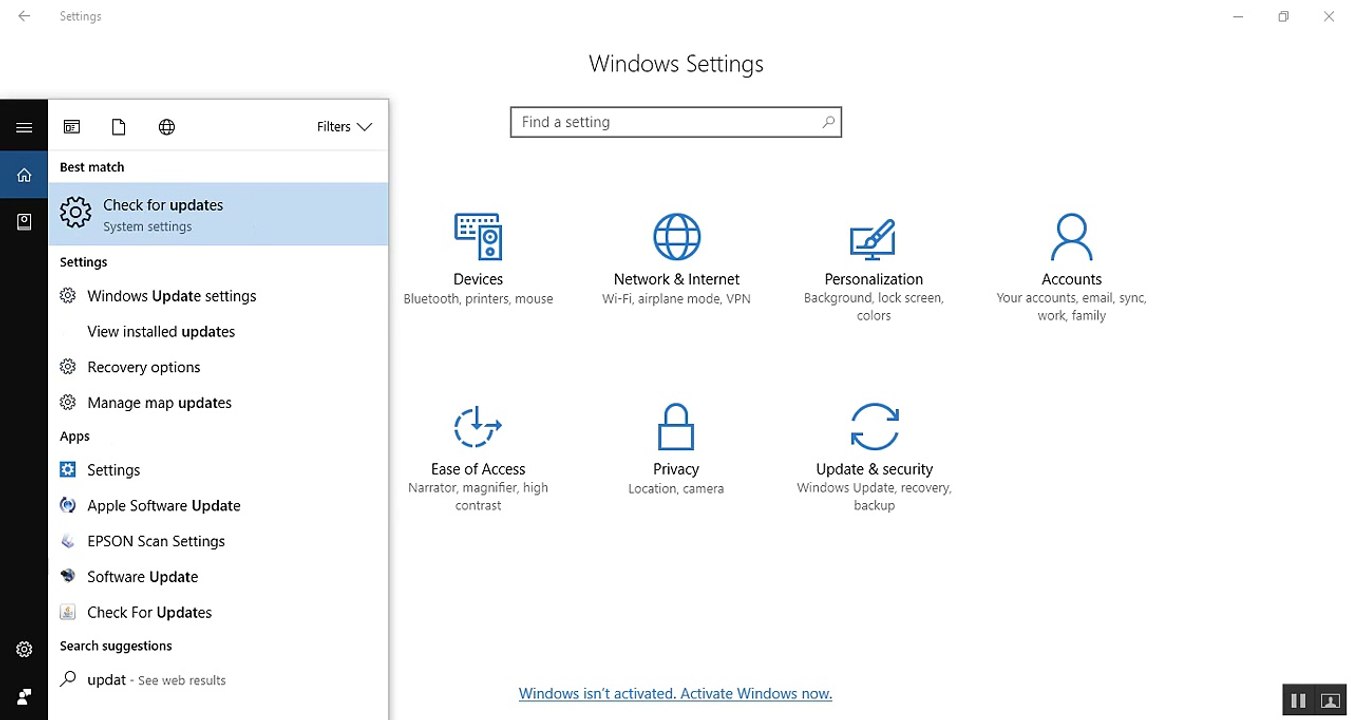The width and height of the screenshot is (1351, 720).
Task: Expand the Filters dropdown
Action: pos(344,127)
